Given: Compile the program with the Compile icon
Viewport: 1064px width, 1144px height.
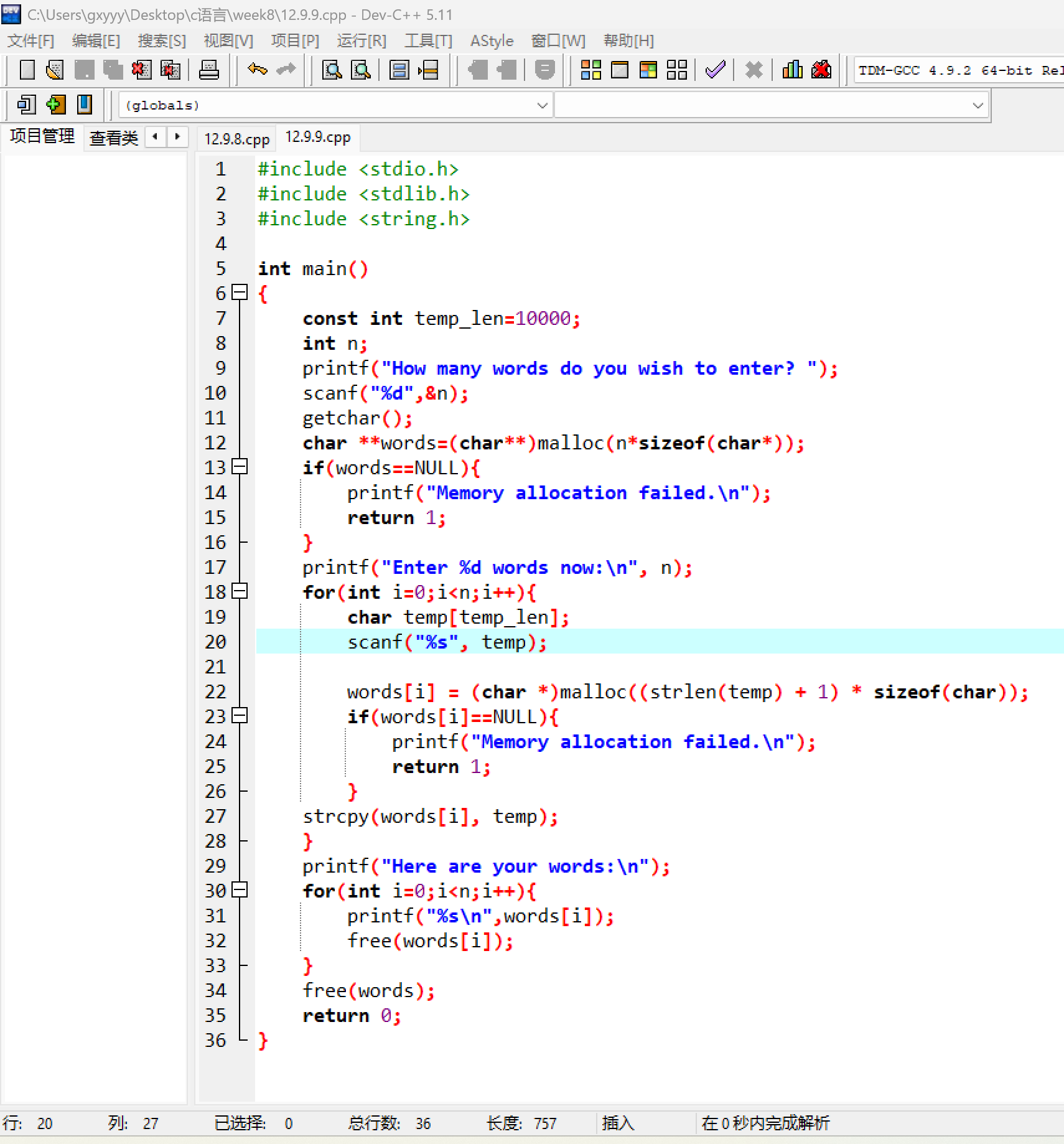Looking at the screenshot, I should point(590,70).
